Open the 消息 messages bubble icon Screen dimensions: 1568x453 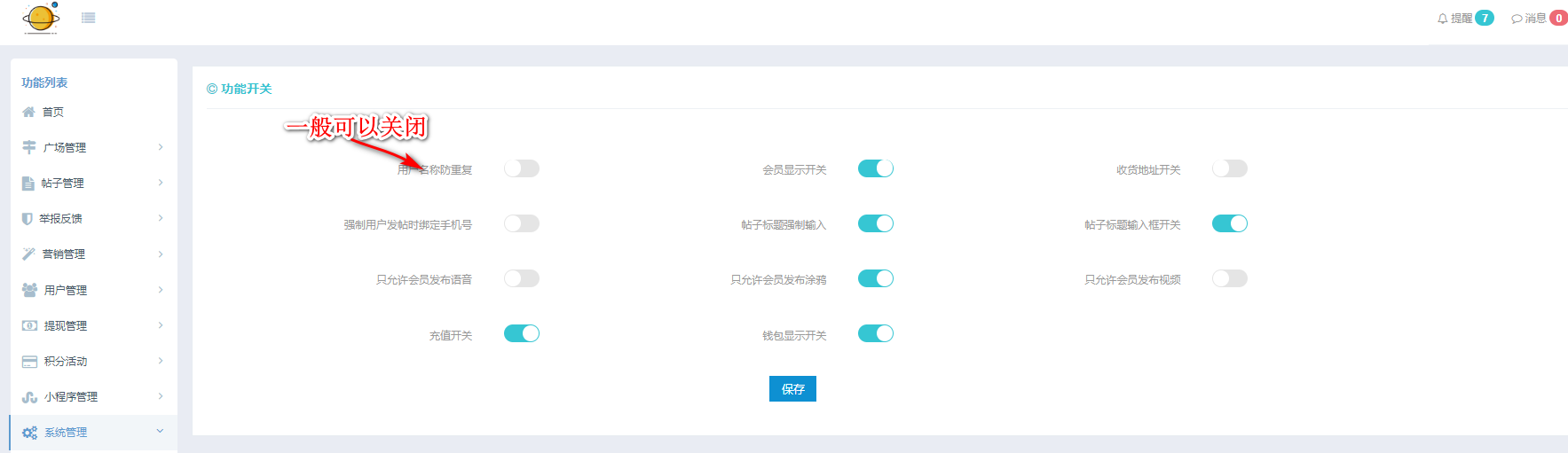coord(1517,19)
